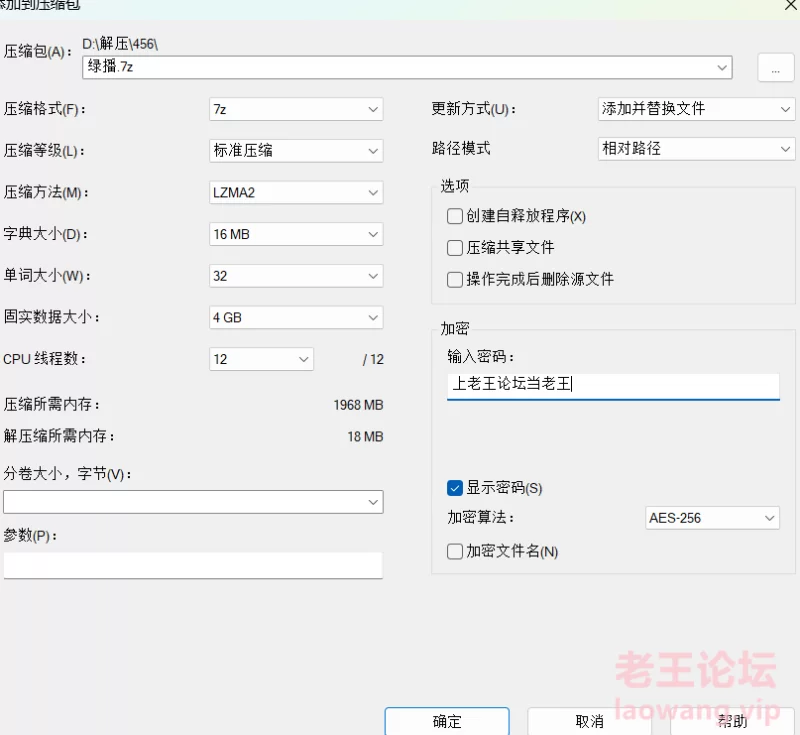Image resolution: width=800 pixels, height=735 pixels.
Task: Click the browse button next to the archive path
Action: click(x=776, y=67)
